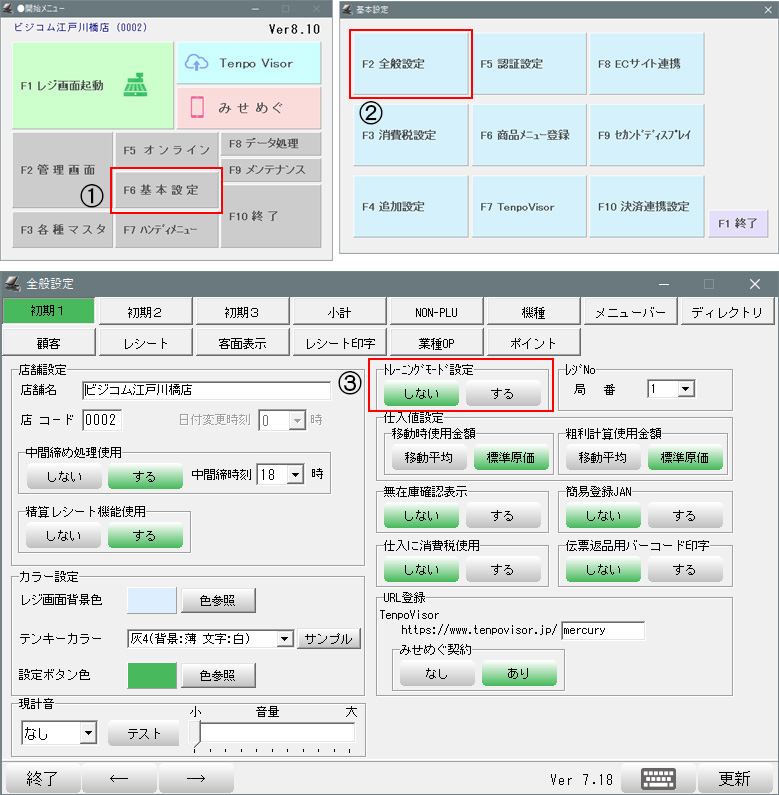Viewport: 779px width, 795px height.
Task: Go forward with the right arrow button
Action: pyautogui.click(x=196, y=779)
